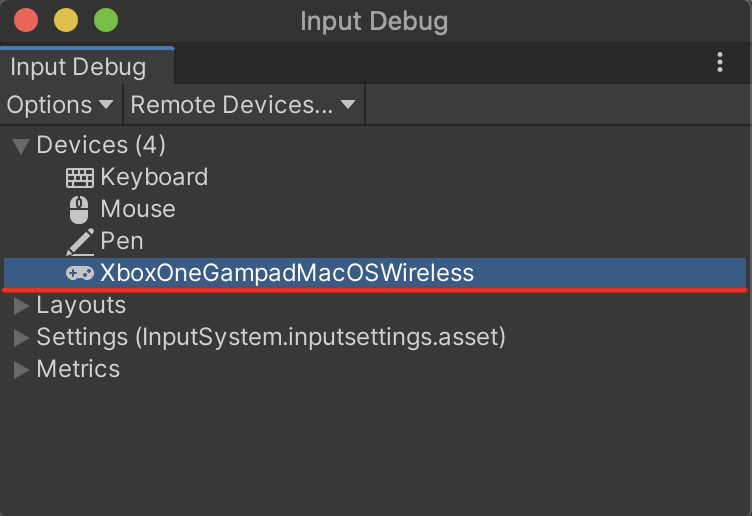The height and width of the screenshot is (516, 752).
Task: Click the Metrics label
Action: (78, 370)
